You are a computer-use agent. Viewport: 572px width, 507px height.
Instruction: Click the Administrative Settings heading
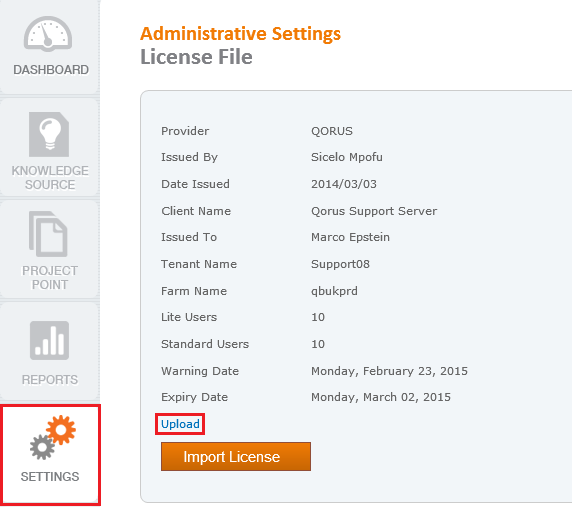click(x=240, y=34)
